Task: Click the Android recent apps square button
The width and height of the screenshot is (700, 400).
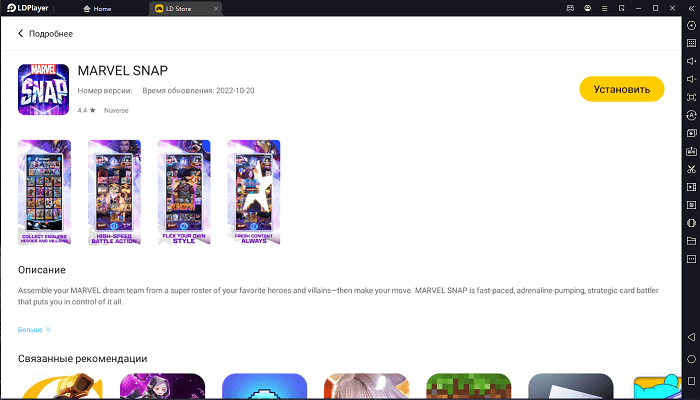Action: tap(691, 381)
